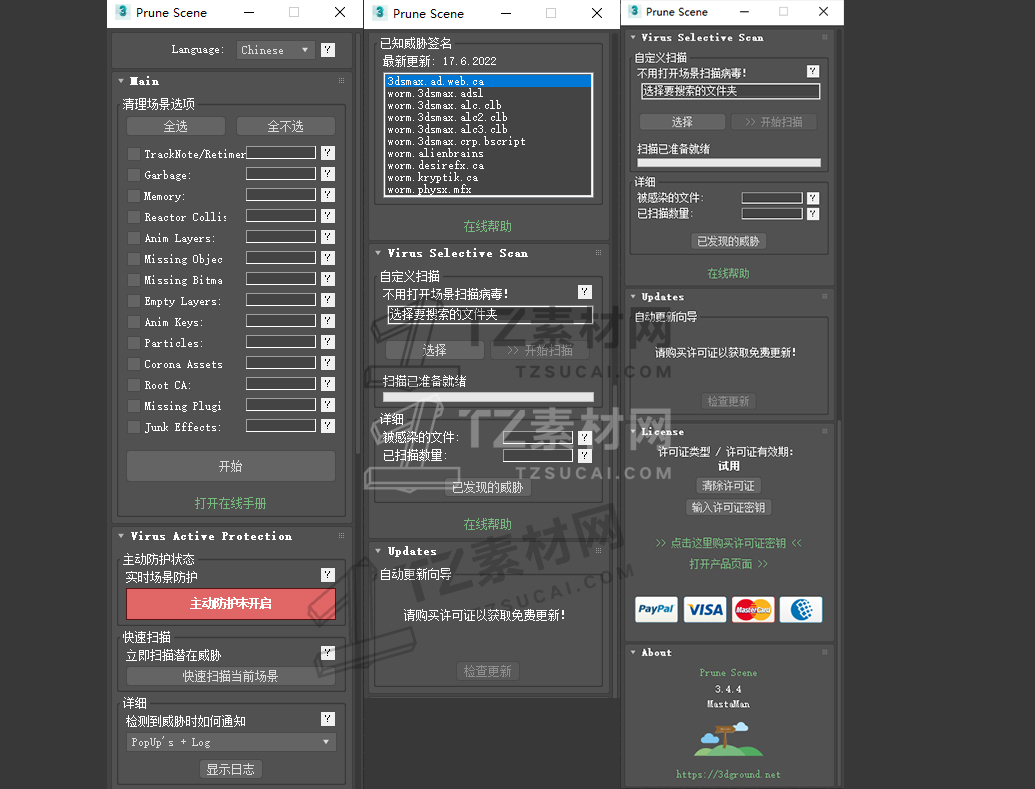Select worm.kryptik.ca signature
The width and height of the screenshot is (1035, 789).
[488, 178]
